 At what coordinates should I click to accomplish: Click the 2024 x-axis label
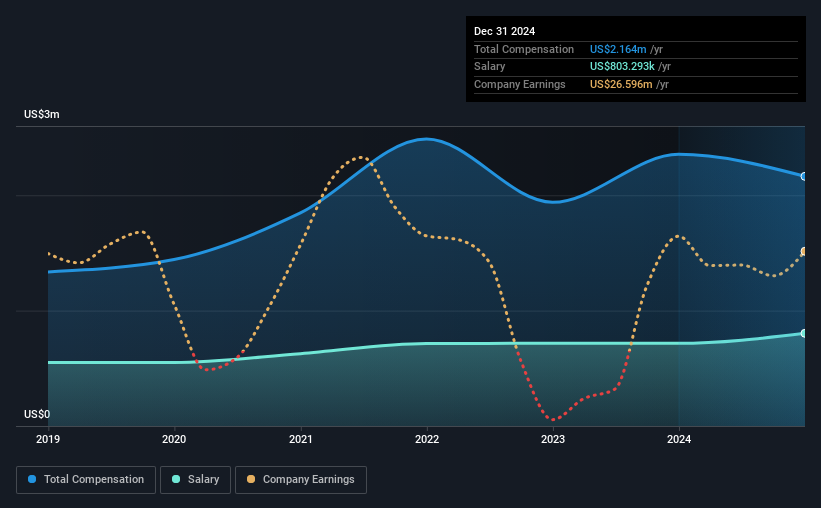pyautogui.click(x=679, y=439)
